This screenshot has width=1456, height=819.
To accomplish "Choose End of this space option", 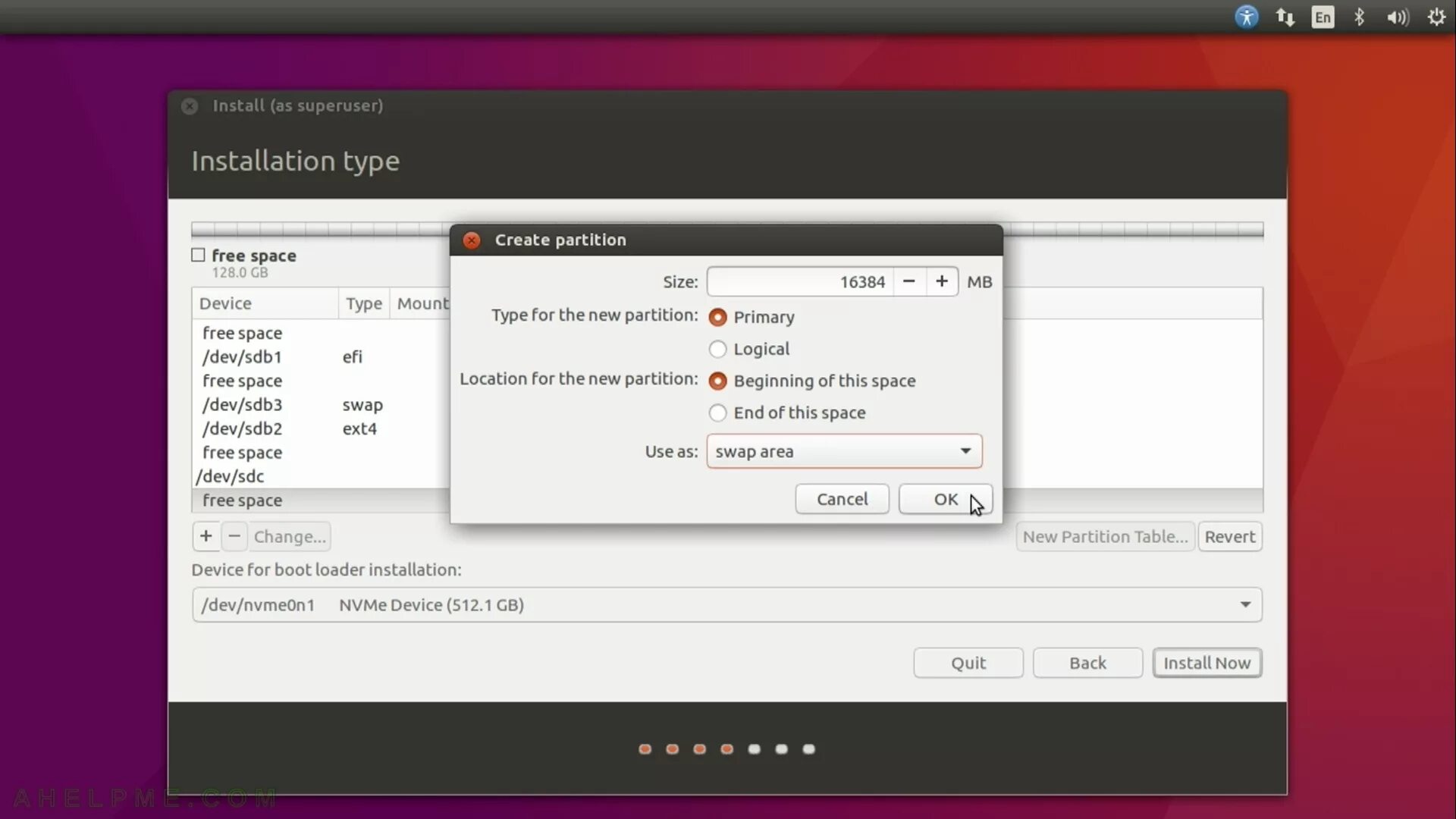I will 717,413.
